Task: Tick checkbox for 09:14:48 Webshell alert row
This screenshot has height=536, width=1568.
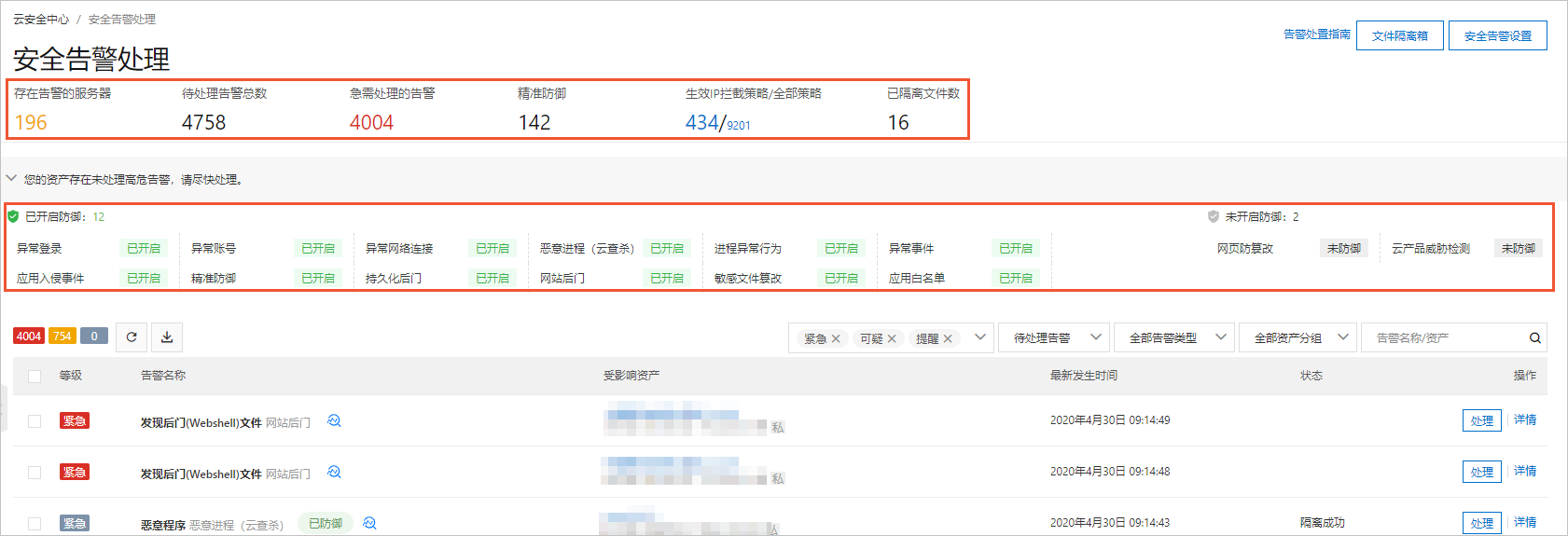Action: coord(35,473)
